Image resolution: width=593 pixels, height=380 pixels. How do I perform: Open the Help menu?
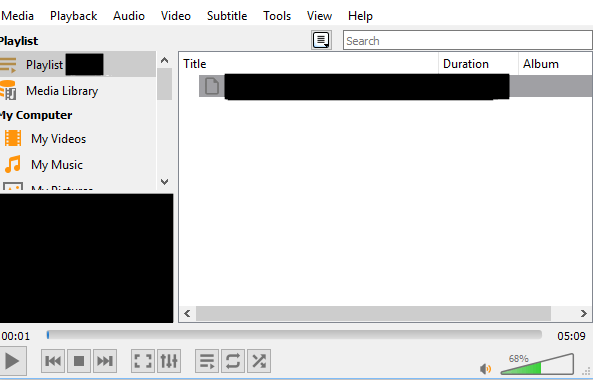coord(360,16)
